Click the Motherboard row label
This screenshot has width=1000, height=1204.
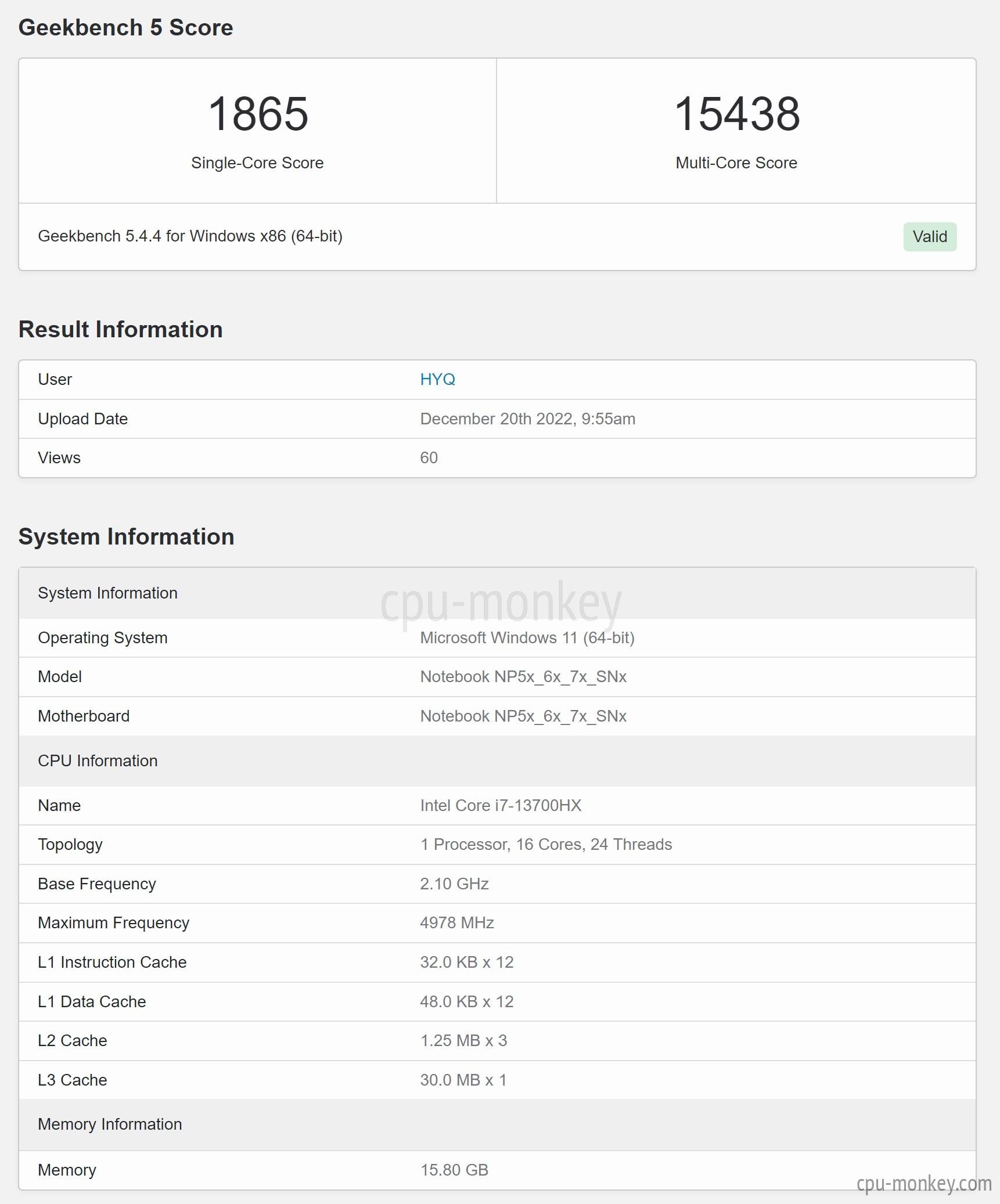point(84,716)
